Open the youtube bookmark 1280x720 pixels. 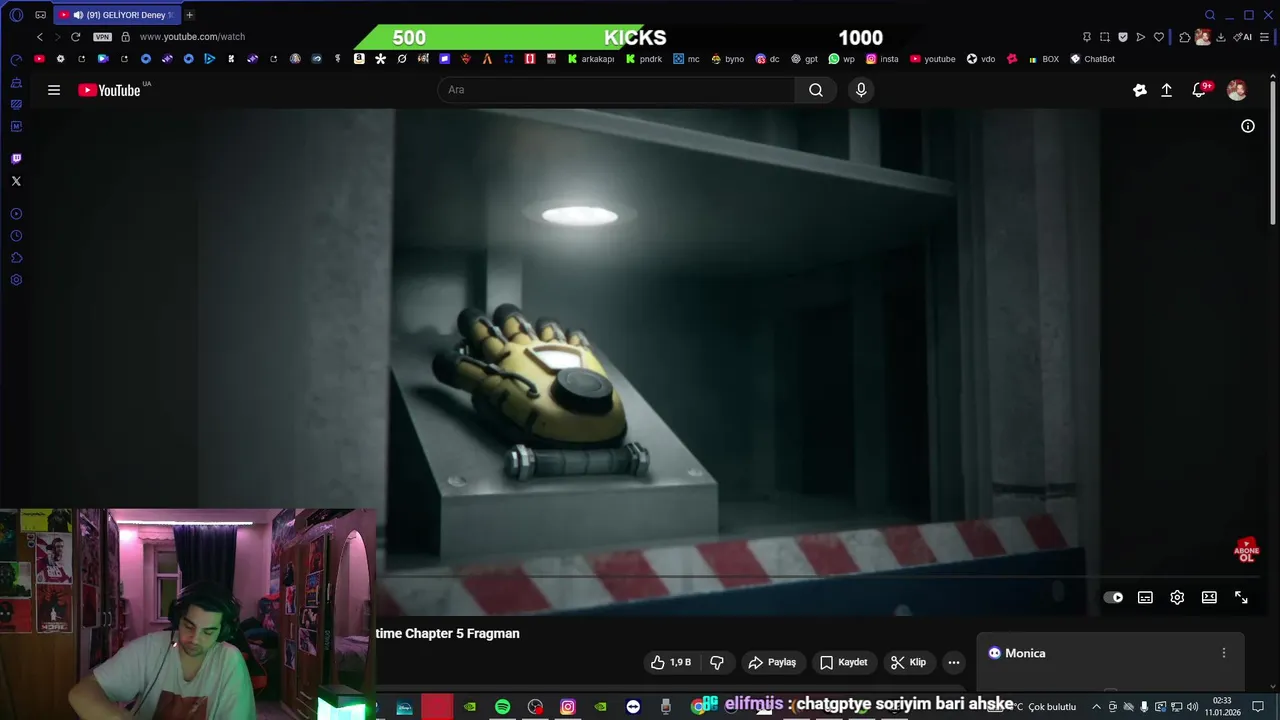(932, 59)
